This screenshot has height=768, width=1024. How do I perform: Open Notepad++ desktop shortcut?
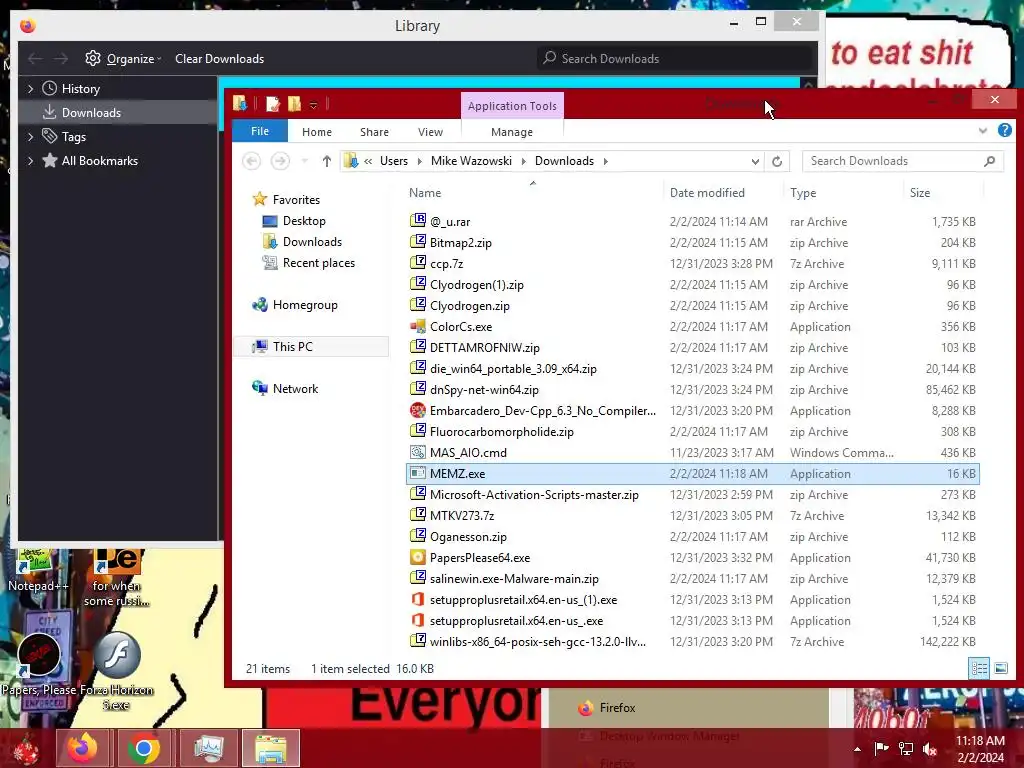click(x=38, y=571)
